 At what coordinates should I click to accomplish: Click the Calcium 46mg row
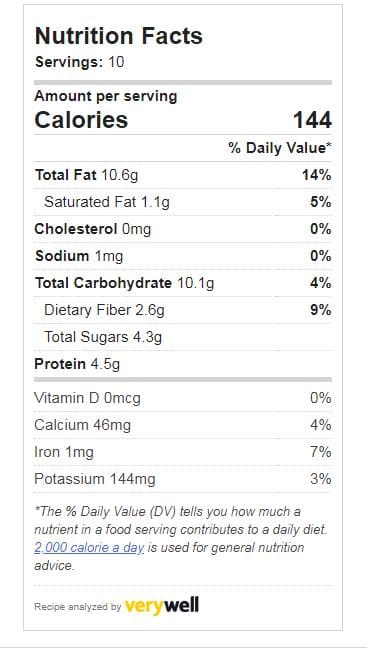click(x=183, y=425)
